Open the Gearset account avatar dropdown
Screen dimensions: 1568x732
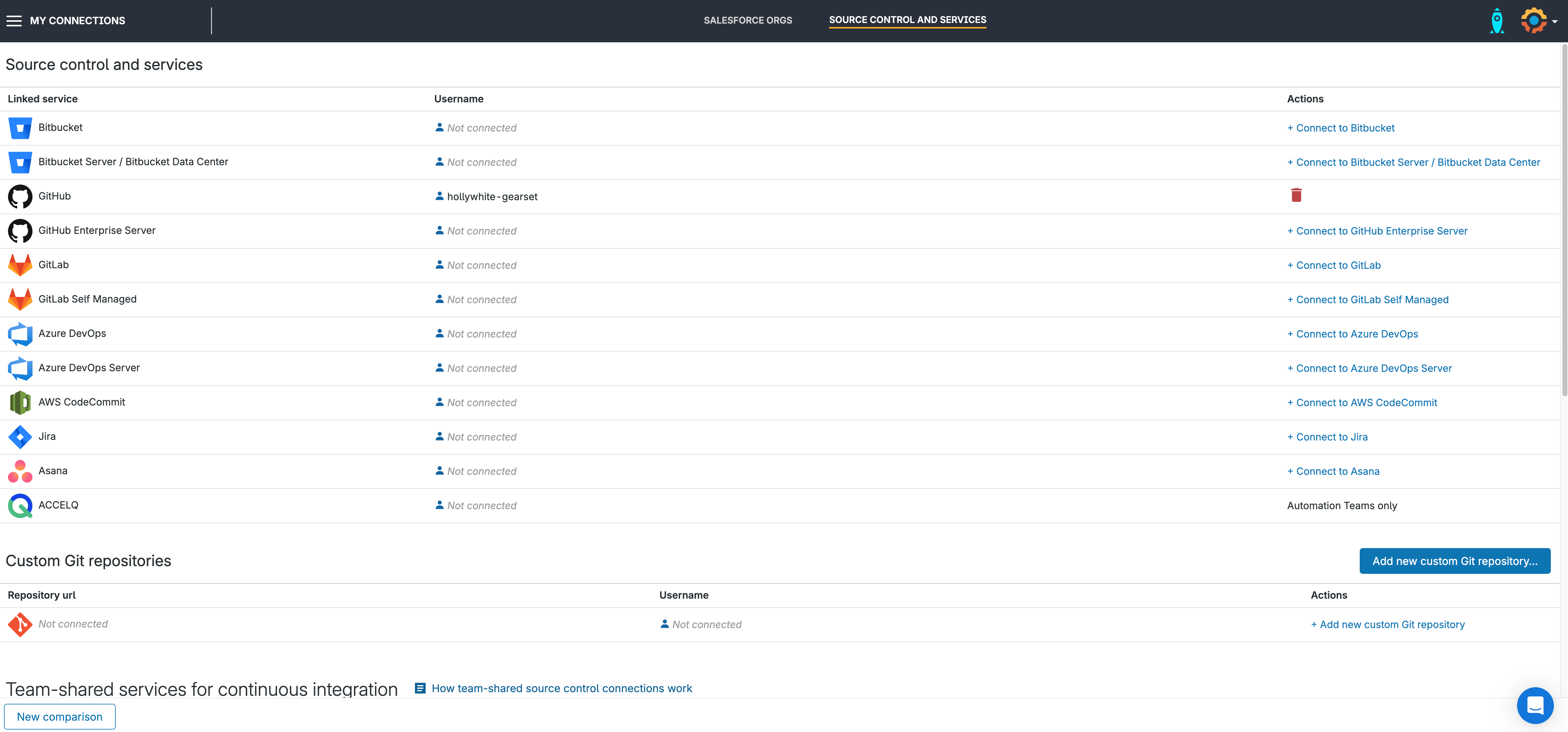1537,21
